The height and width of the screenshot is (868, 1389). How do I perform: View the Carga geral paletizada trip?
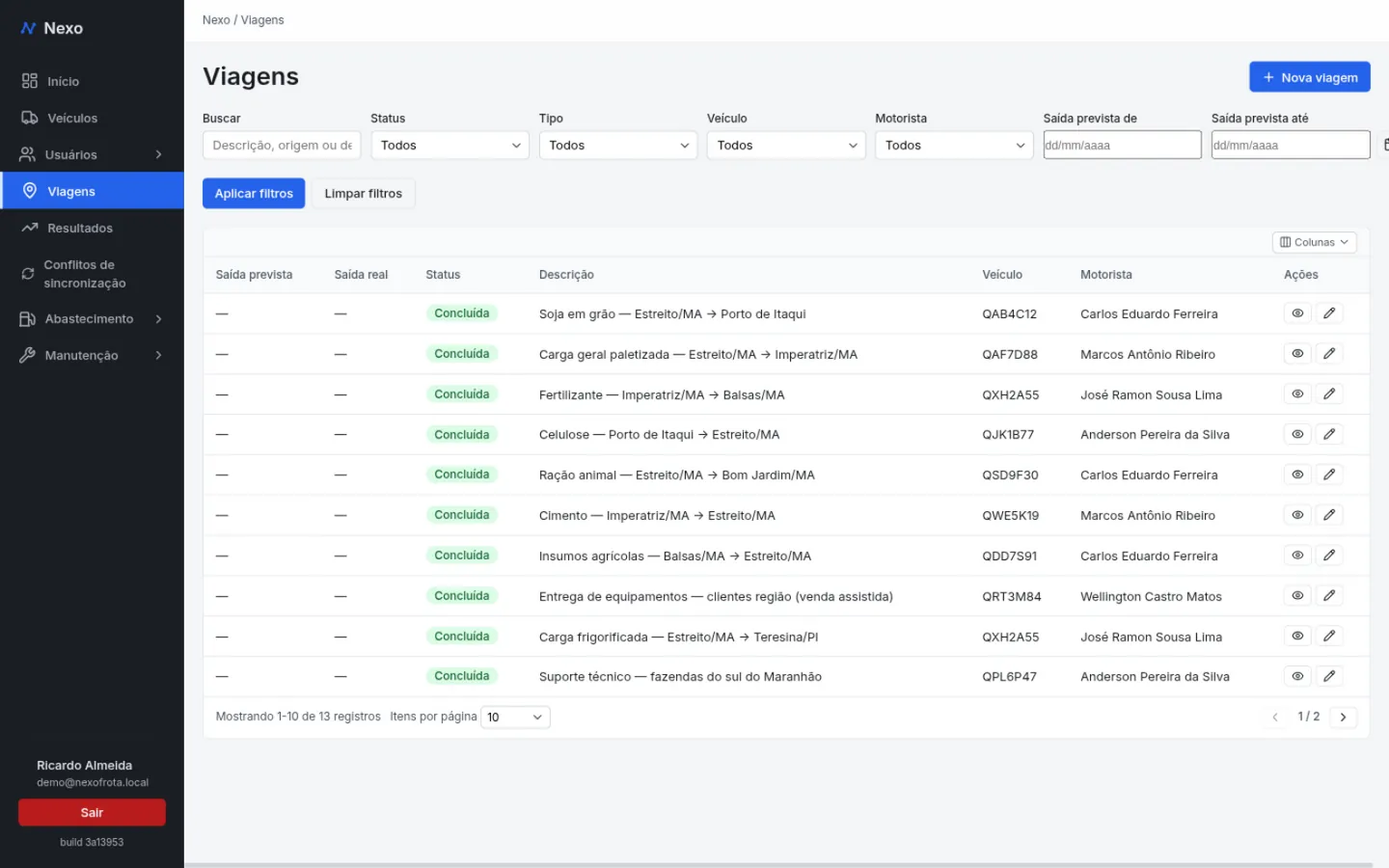click(1297, 354)
